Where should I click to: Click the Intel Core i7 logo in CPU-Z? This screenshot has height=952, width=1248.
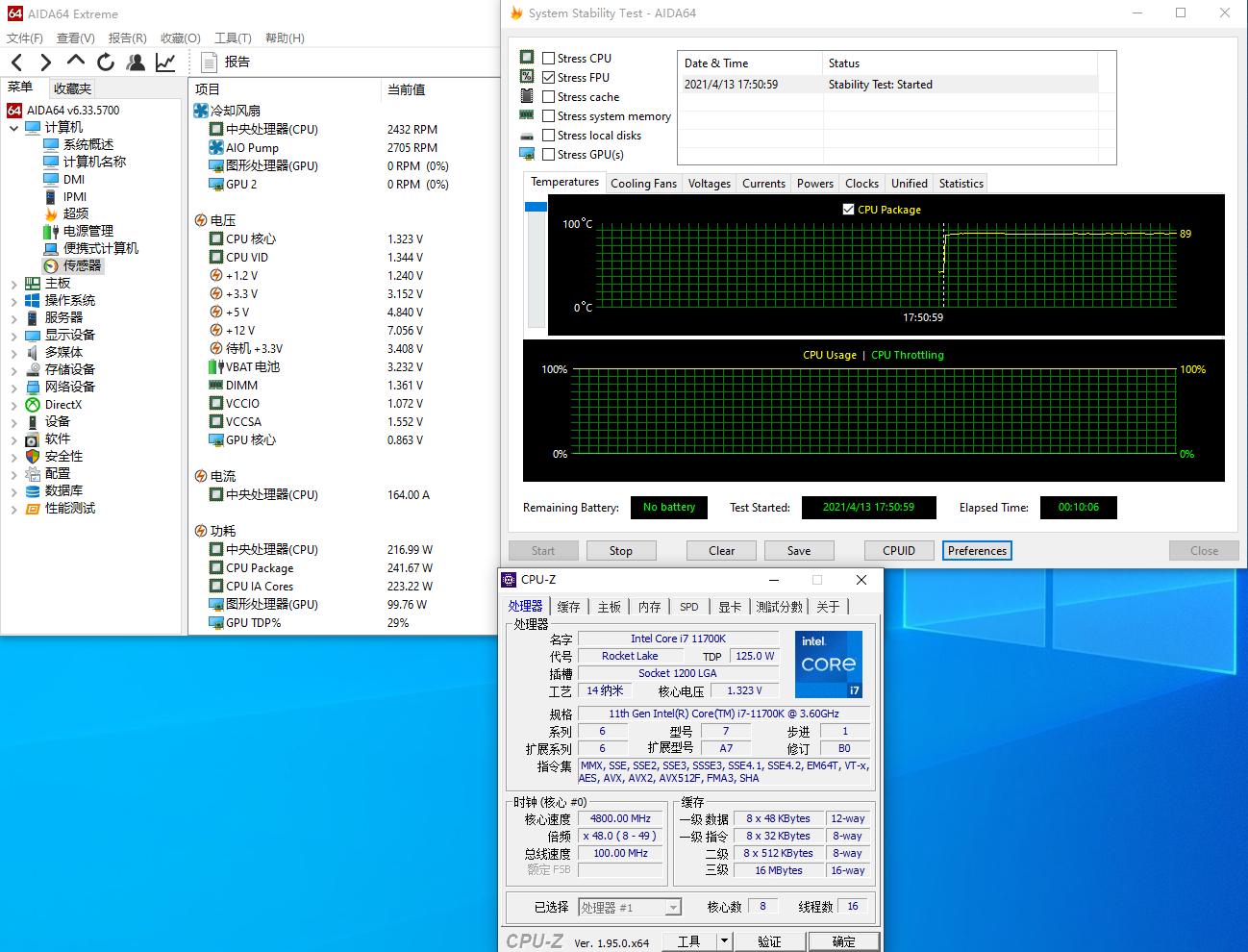pos(829,664)
